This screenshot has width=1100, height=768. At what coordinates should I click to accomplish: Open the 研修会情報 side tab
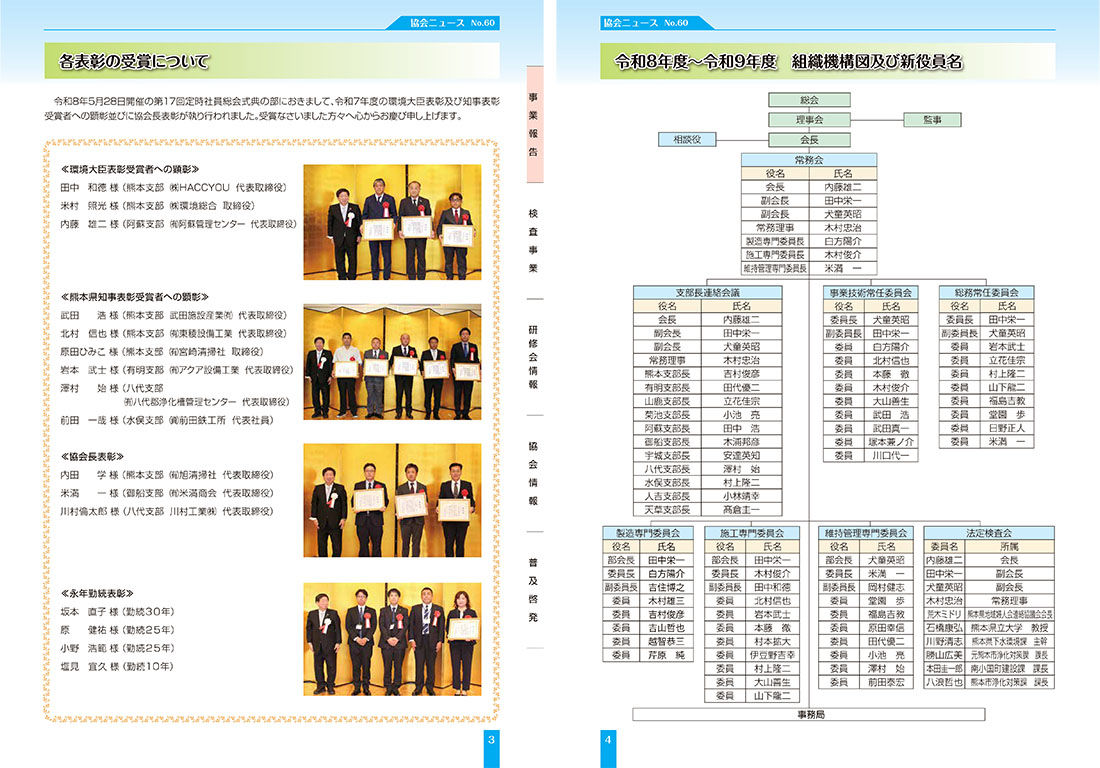[x=534, y=357]
